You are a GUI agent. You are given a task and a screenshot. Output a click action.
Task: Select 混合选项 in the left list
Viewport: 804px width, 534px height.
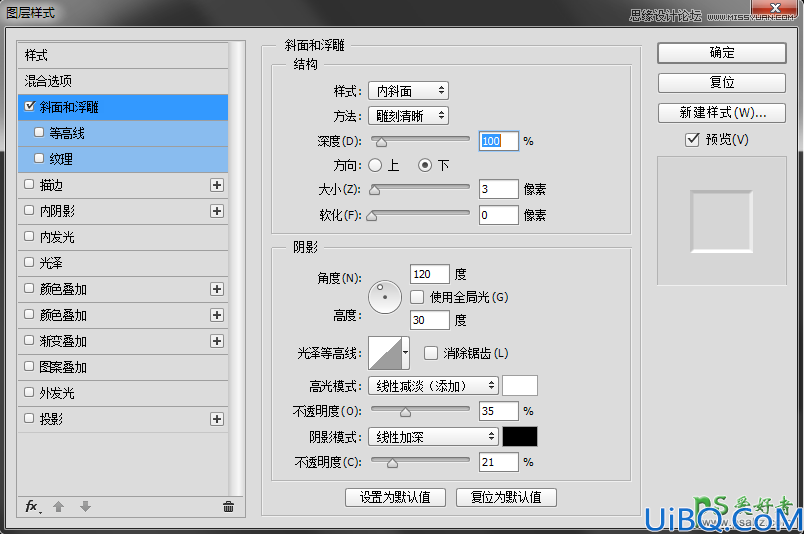click(x=123, y=81)
